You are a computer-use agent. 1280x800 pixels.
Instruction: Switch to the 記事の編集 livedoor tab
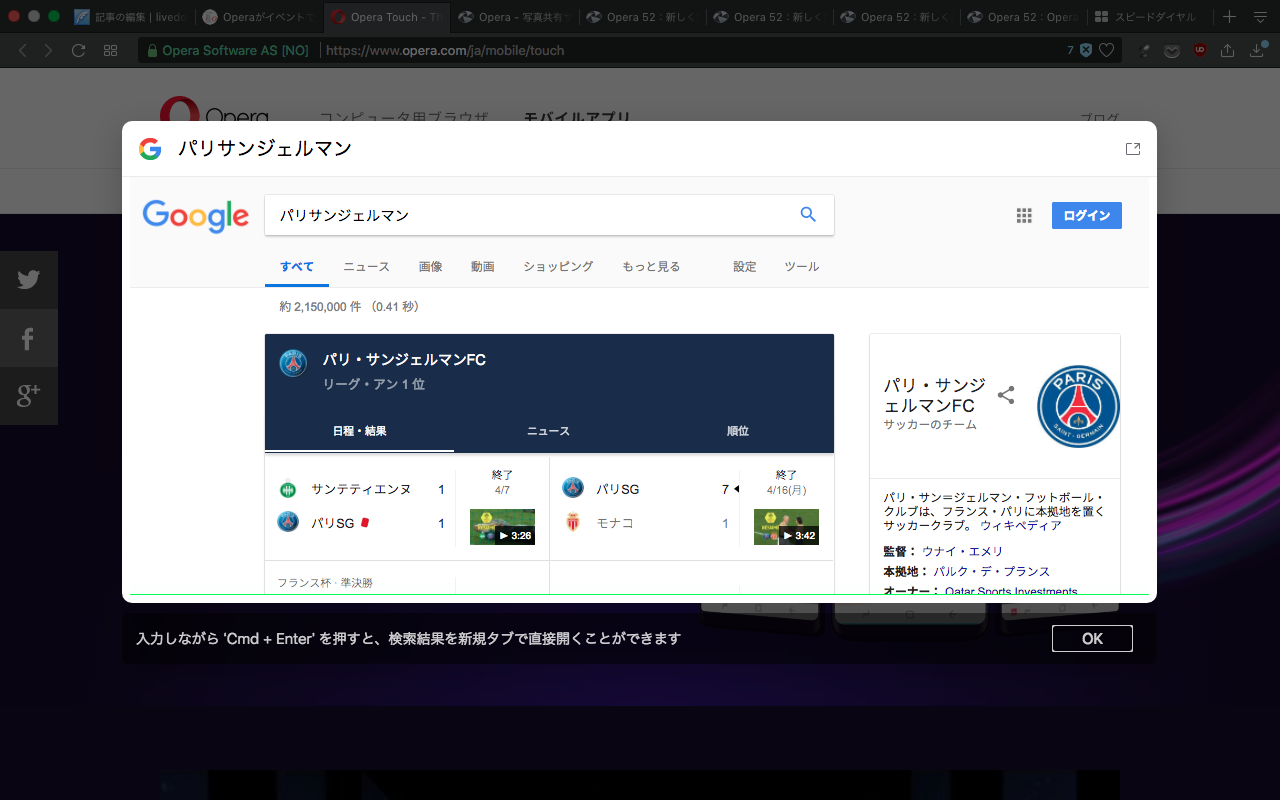click(132, 17)
